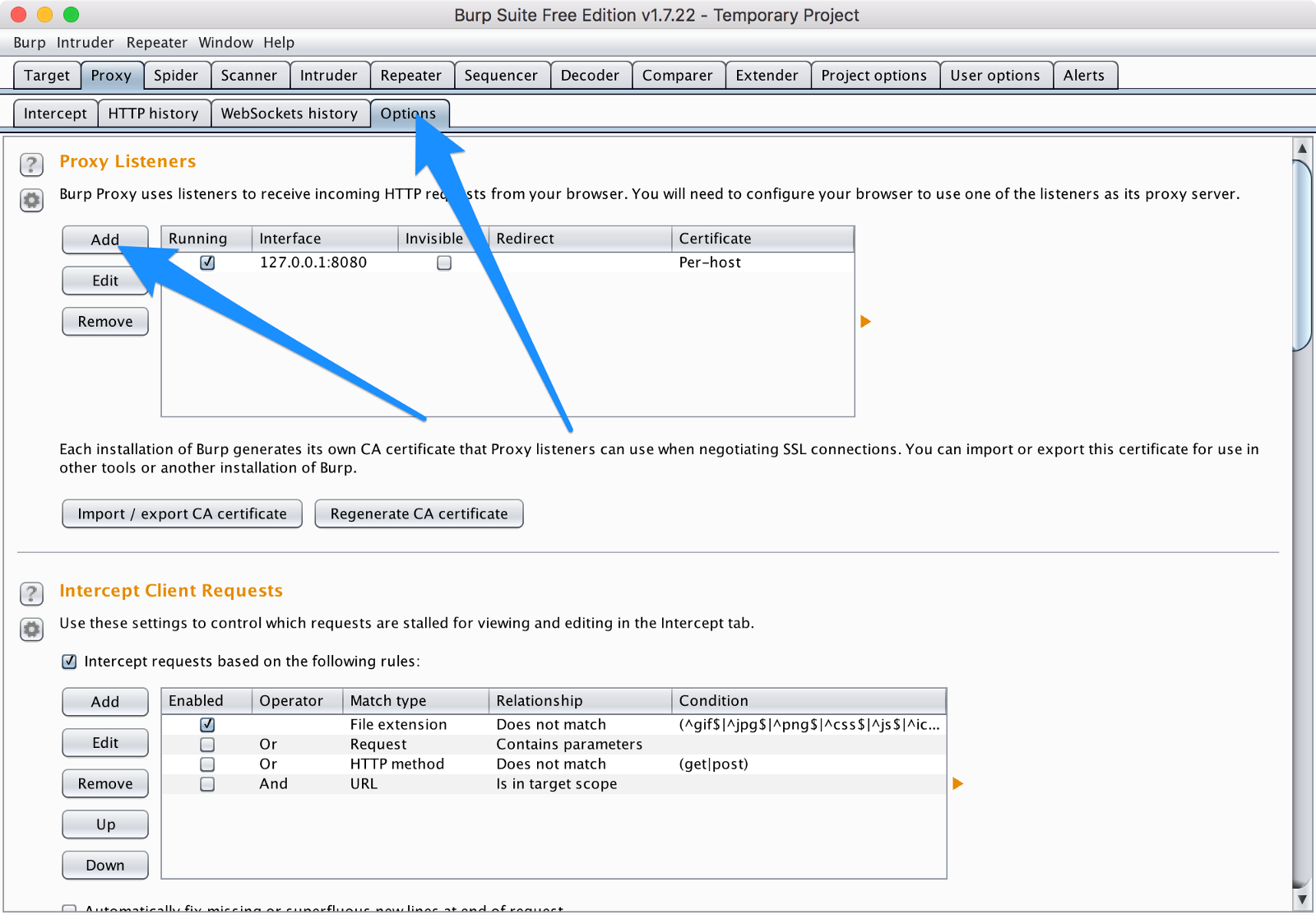Open help for Proxy Listeners section
Screen dimensions: 1316x915
tap(31, 165)
